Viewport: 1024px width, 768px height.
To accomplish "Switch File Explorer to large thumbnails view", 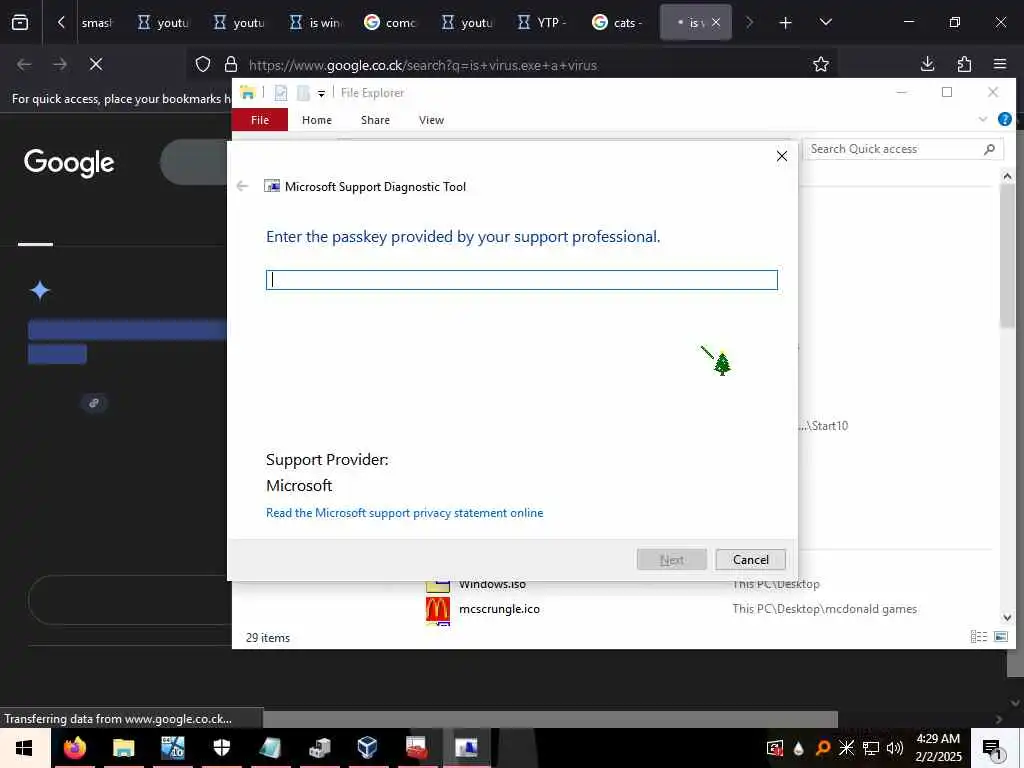I will coord(1000,637).
